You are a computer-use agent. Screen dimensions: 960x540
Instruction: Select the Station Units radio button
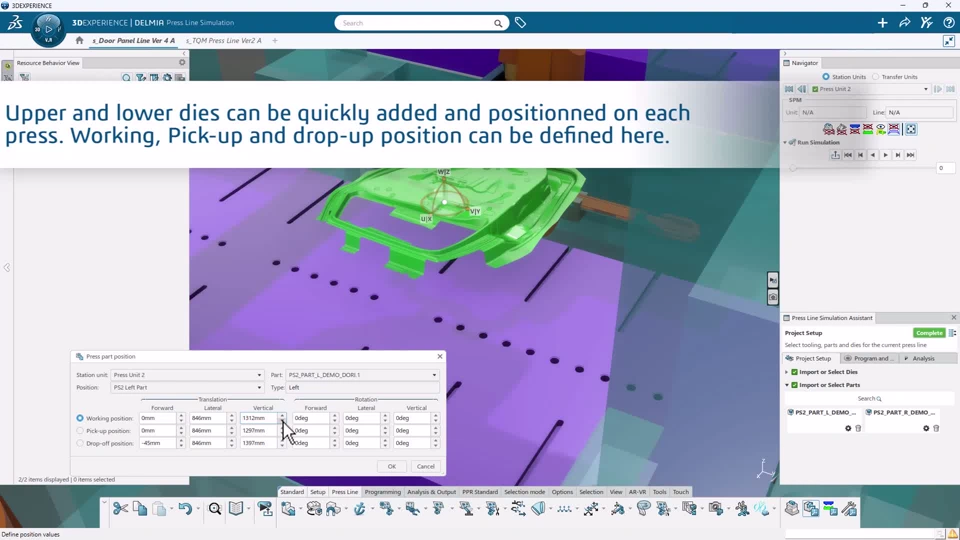[826, 77]
